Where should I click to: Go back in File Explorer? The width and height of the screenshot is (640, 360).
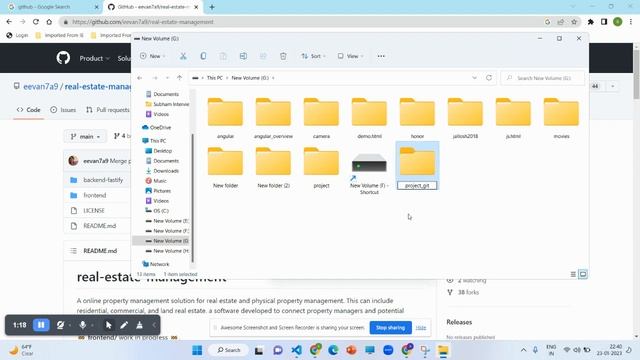pos(140,78)
